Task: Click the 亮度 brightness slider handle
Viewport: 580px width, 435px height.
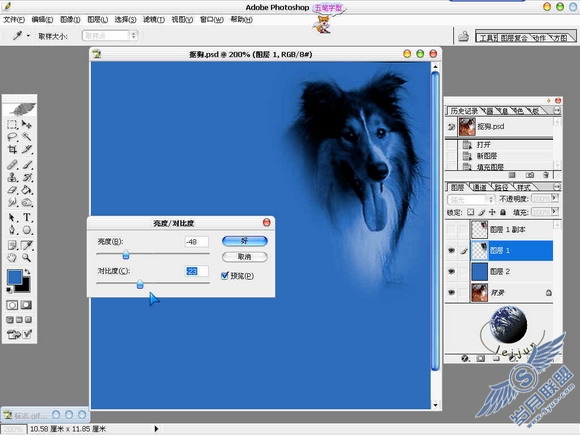Action: click(x=126, y=254)
